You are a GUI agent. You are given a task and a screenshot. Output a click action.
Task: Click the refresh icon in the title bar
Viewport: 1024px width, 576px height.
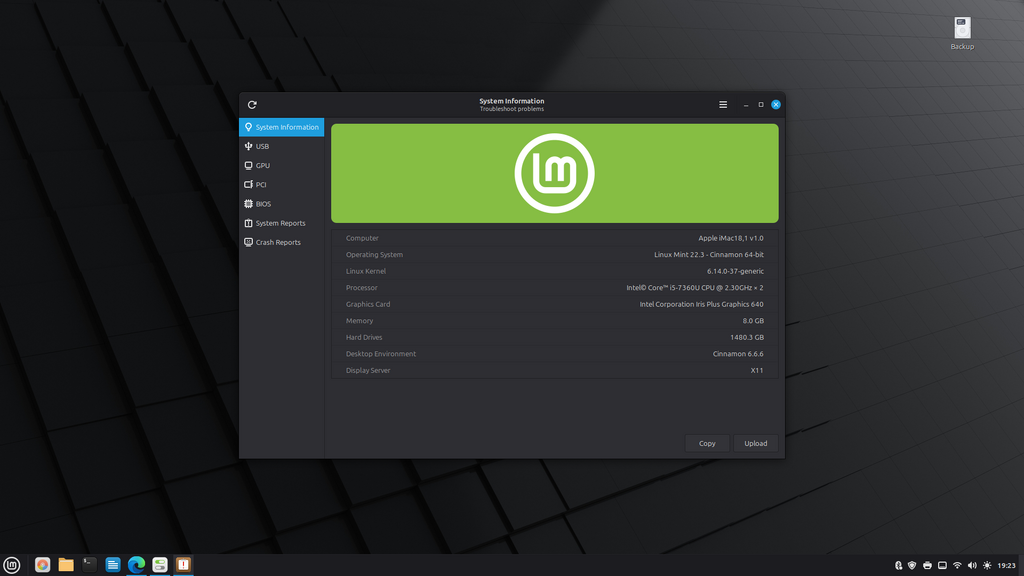pos(252,104)
